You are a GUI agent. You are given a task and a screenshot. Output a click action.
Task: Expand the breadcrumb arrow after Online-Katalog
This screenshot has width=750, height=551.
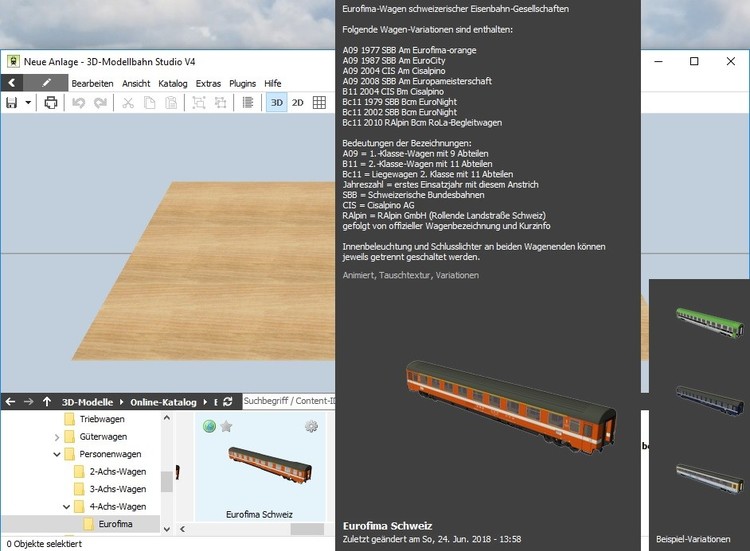point(205,402)
